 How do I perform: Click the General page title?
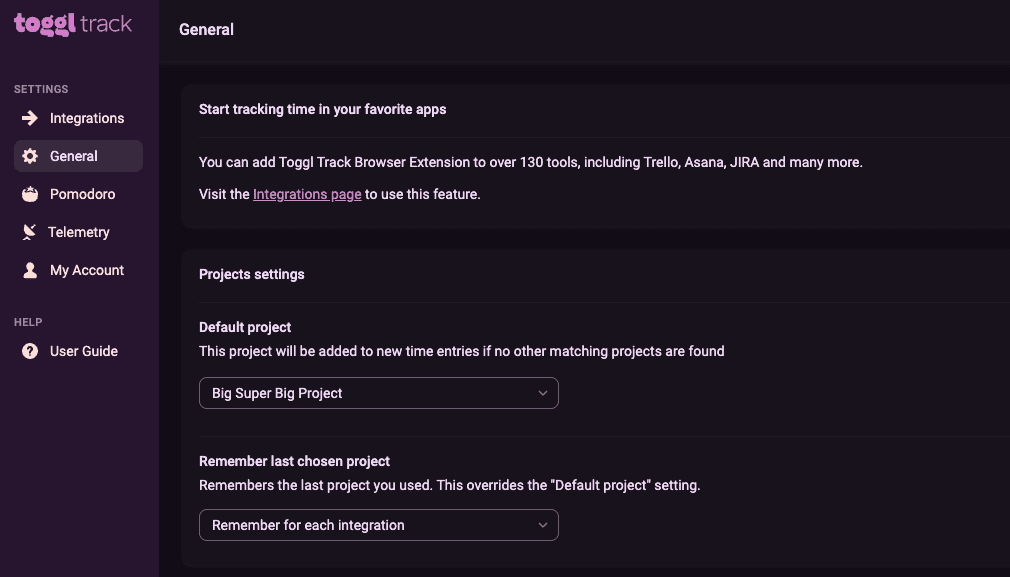[x=206, y=30]
